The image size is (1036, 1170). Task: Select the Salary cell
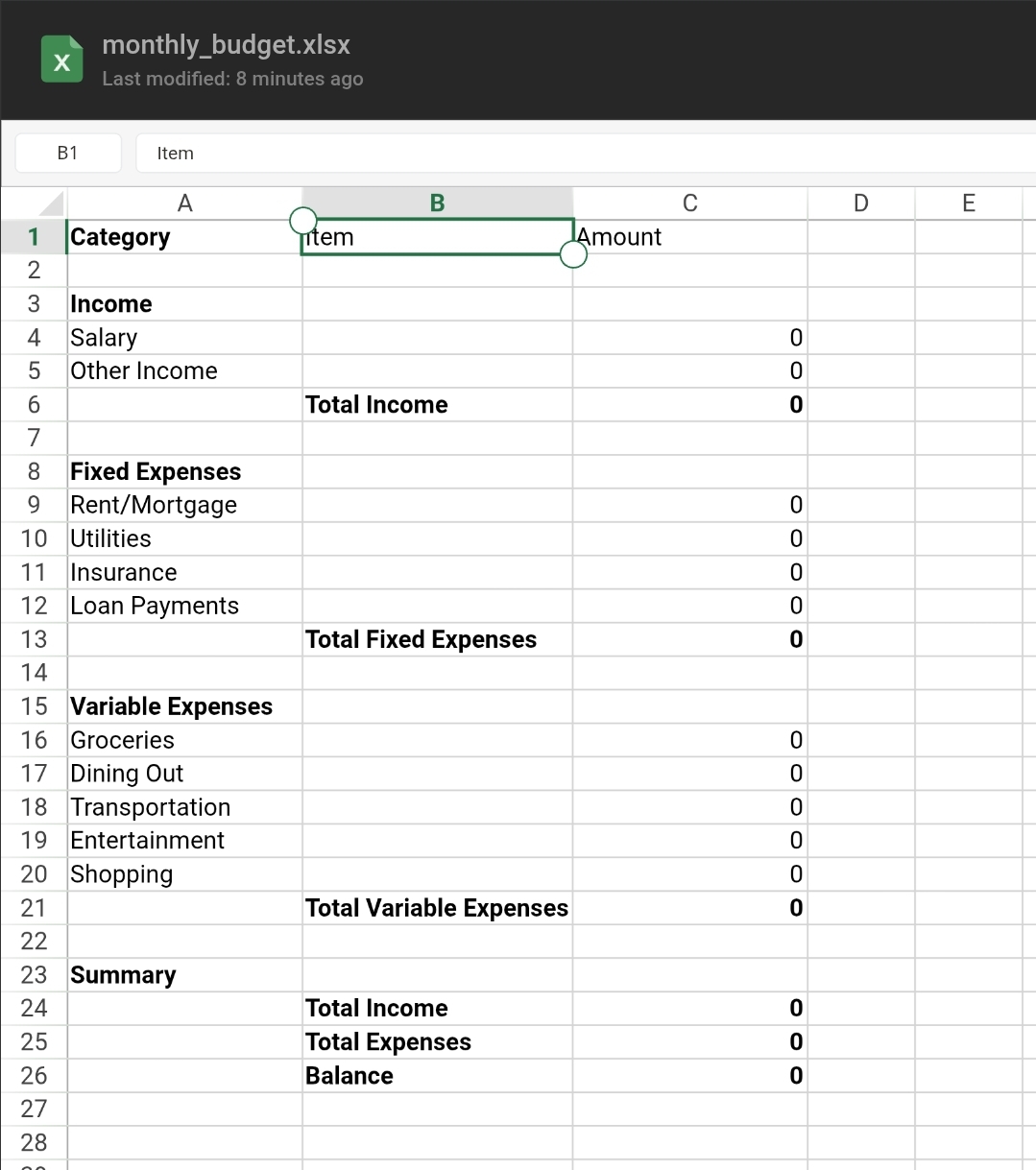185,338
